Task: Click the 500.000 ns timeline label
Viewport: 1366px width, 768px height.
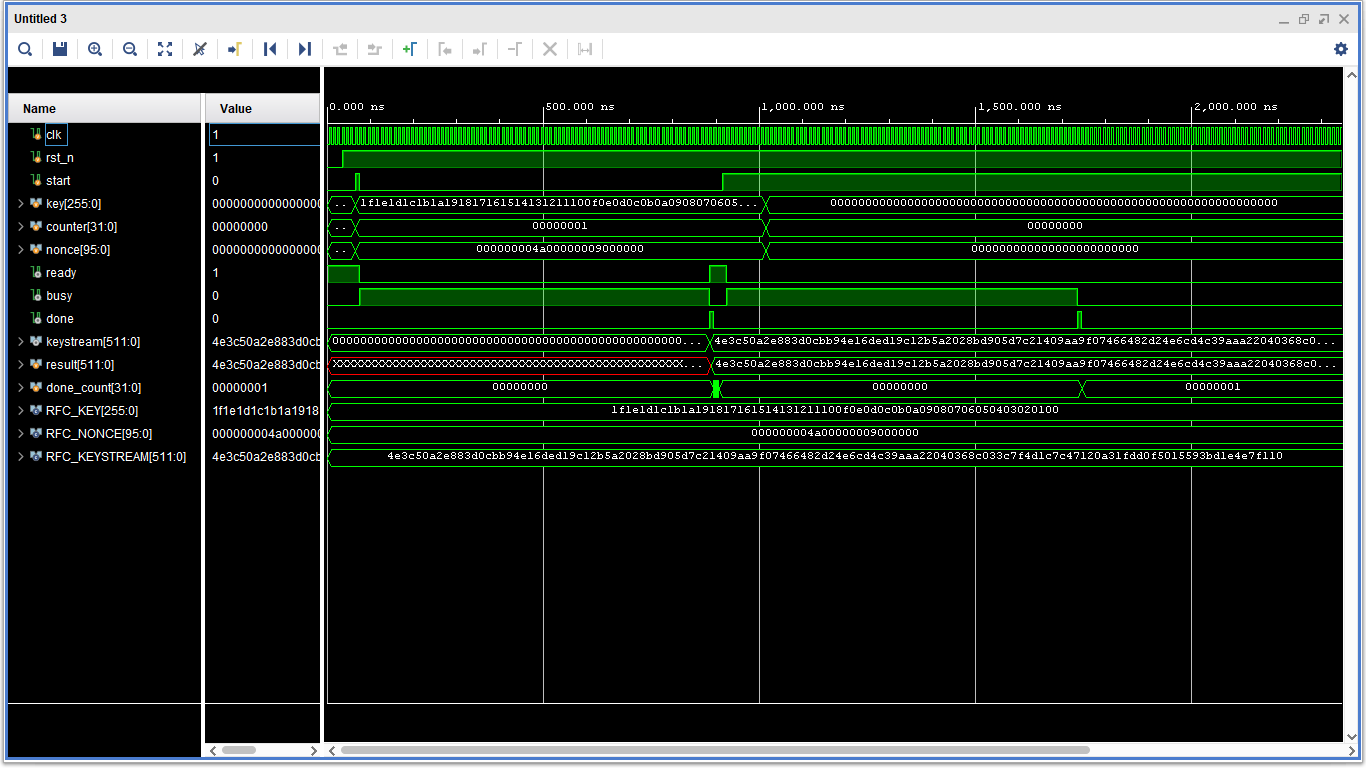Action: pyautogui.click(x=579, y=106)
